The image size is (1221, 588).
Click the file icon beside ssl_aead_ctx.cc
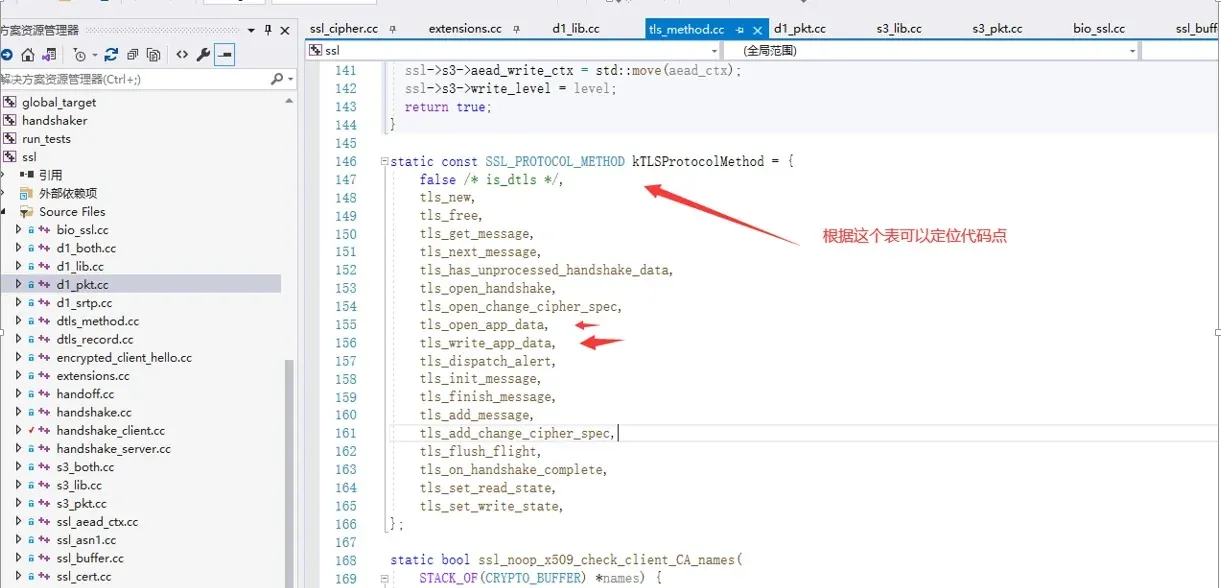(44, 522)
